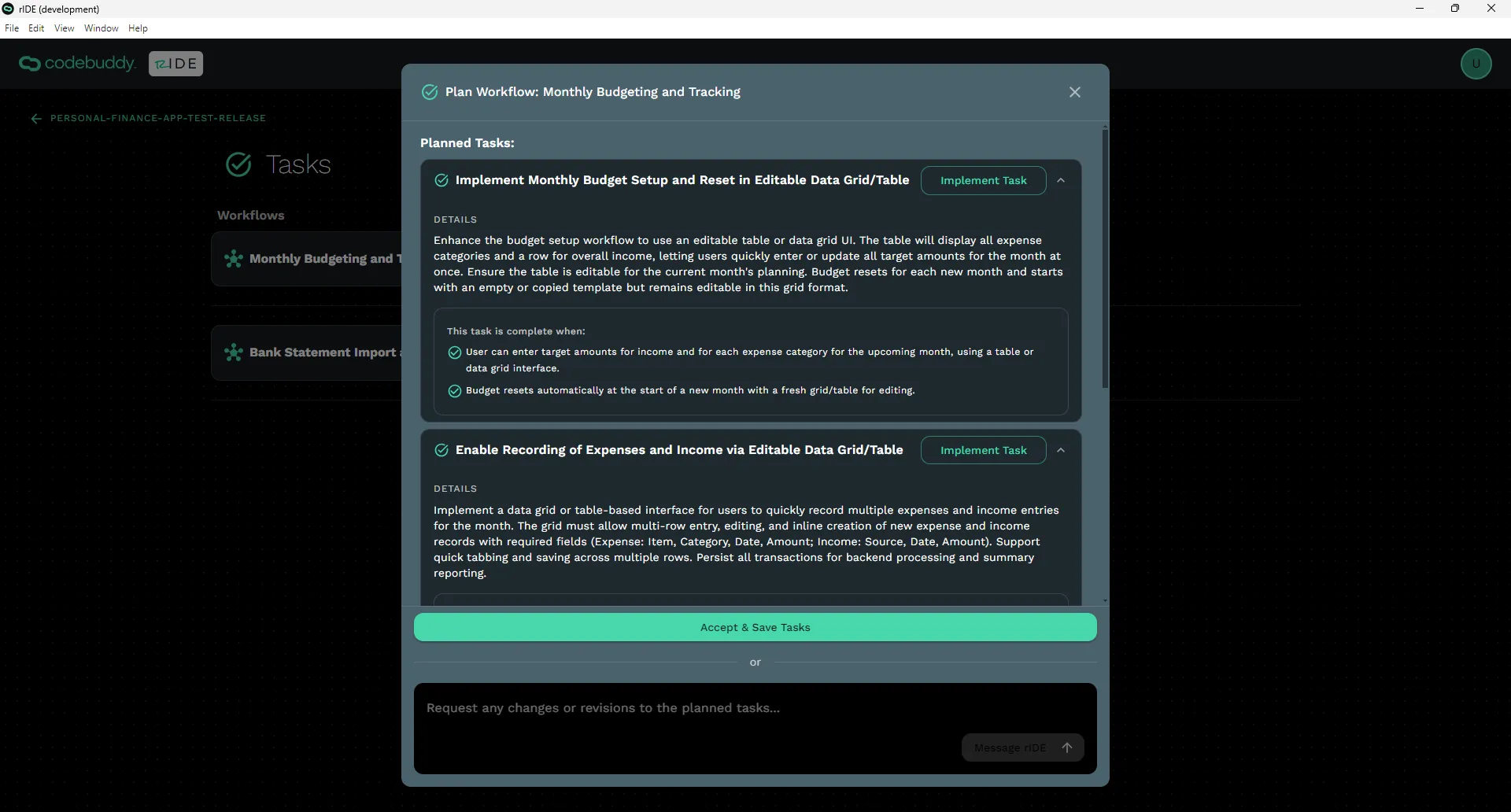1511x812 pixels.
Task: Click the Bank Statement Import workflow icon
Action: tap(234, 352)
